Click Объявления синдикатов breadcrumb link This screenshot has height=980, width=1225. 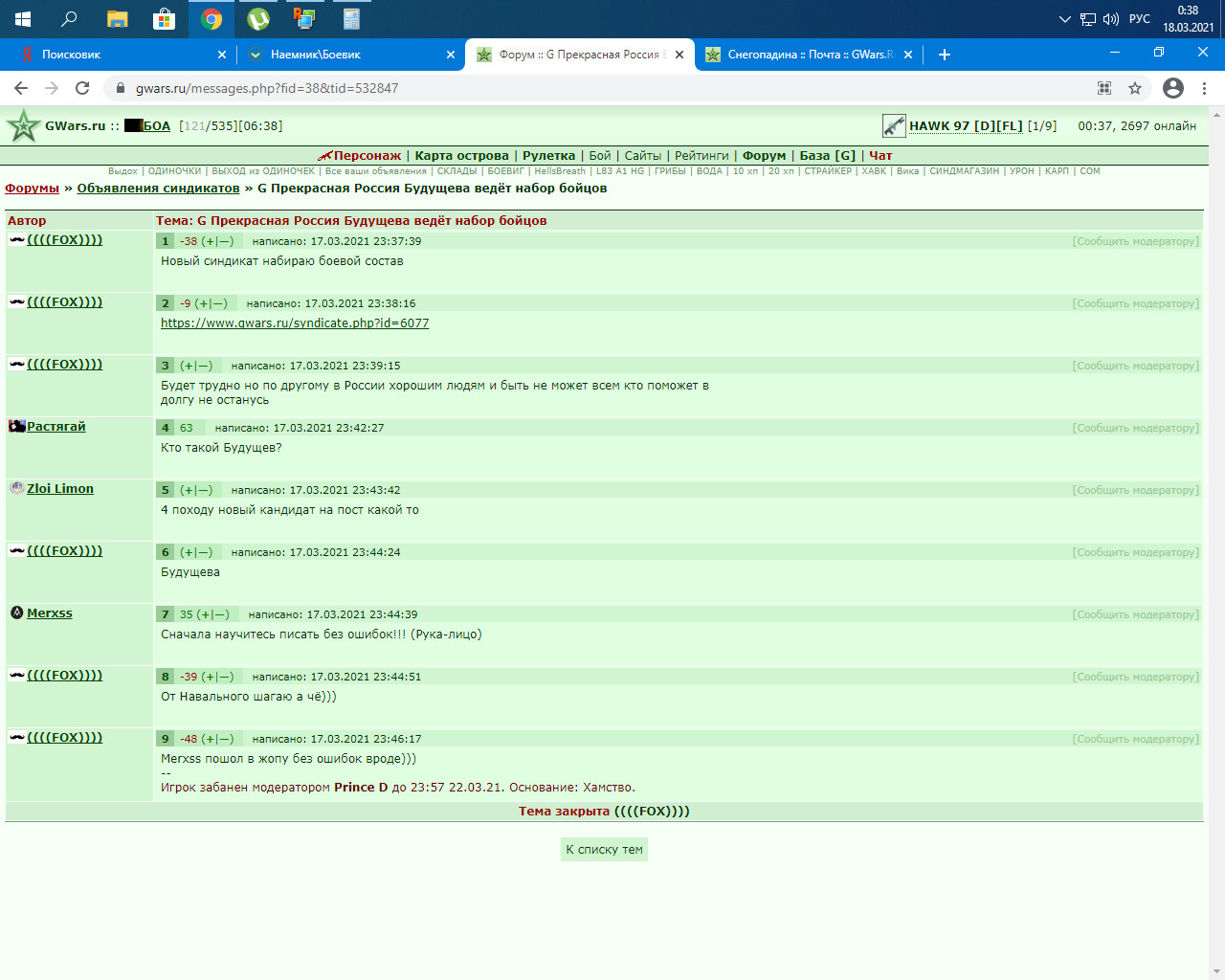pyautogui.click(x=158, y=189)
